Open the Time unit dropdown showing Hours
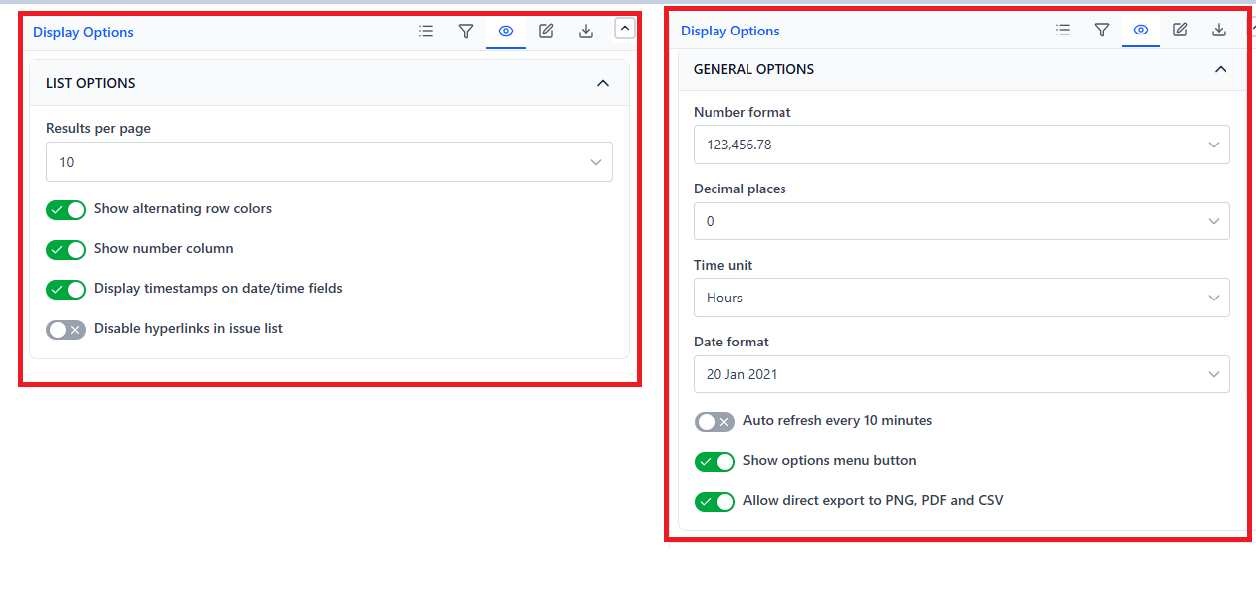This screenshot has width=1256, height=594. coord(962,298)
